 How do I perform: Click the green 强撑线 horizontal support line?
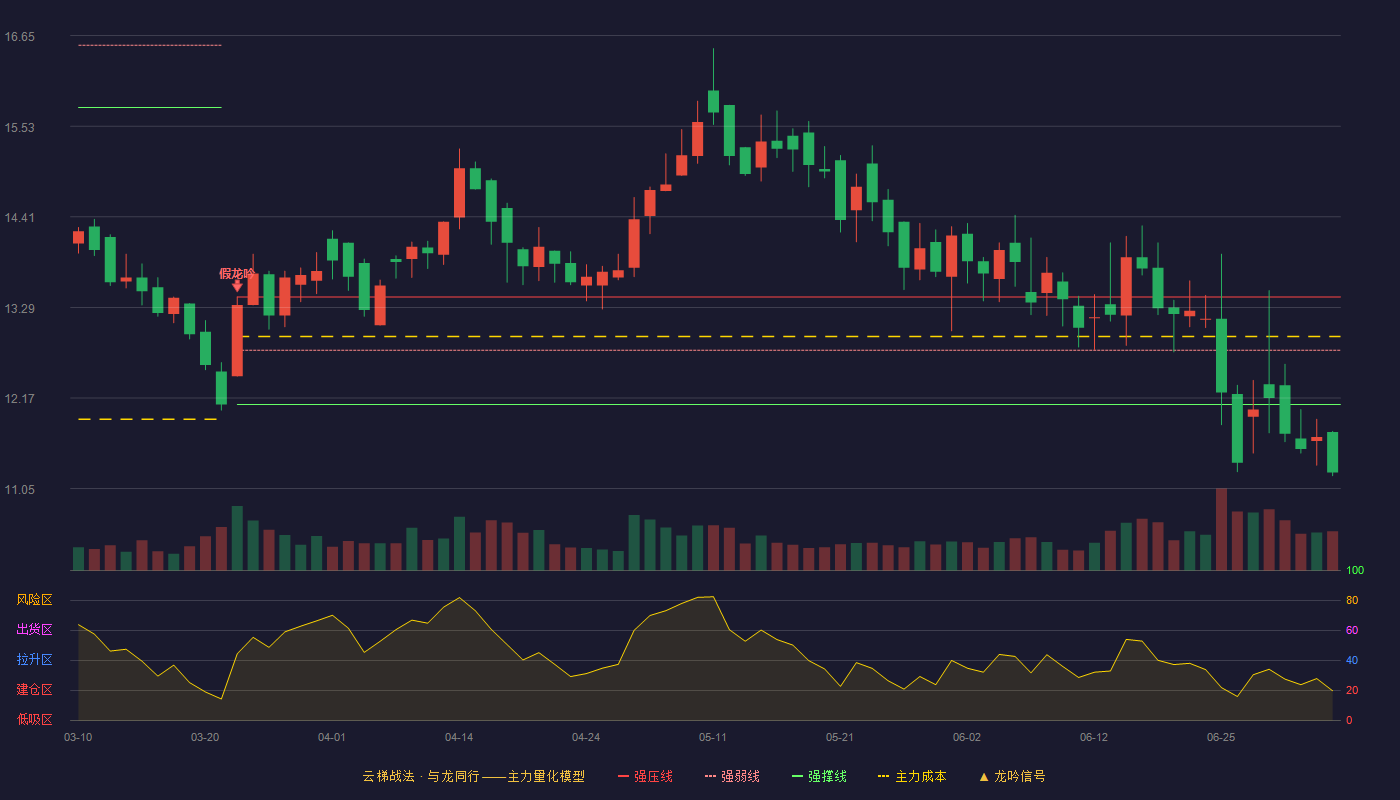click(788, 405)
